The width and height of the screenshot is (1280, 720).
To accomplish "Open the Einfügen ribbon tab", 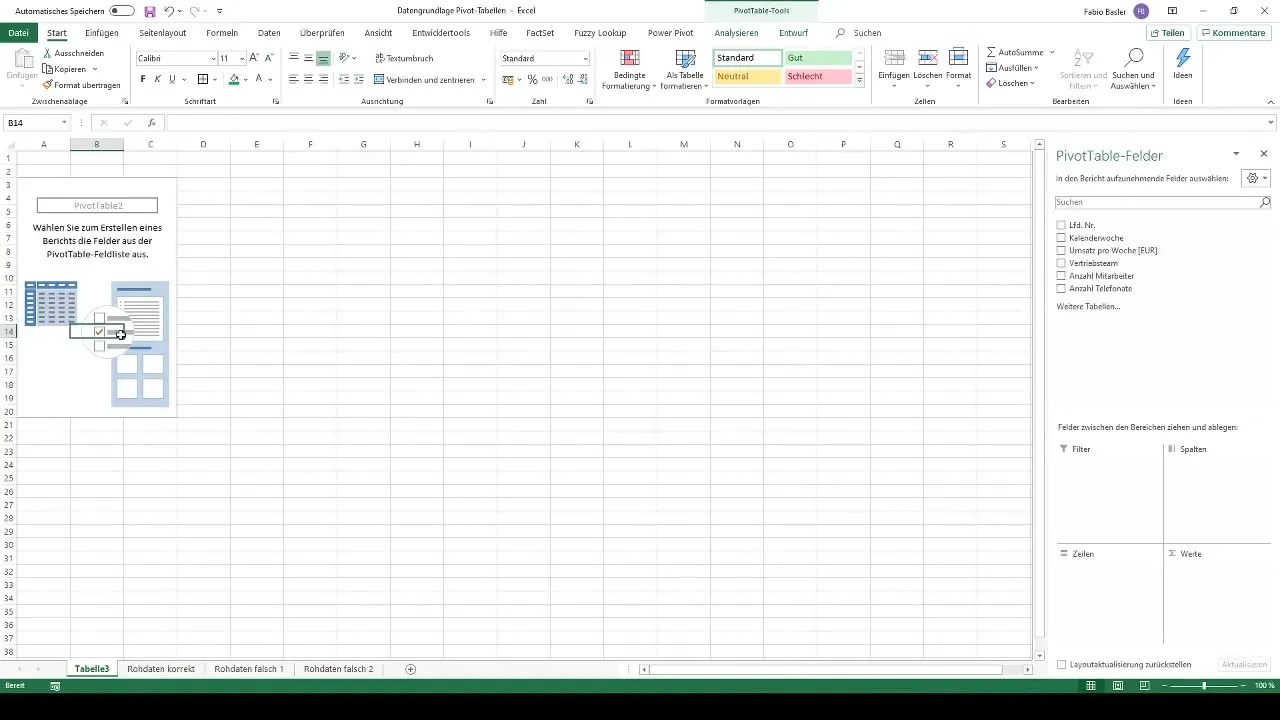I will point(102,33).
